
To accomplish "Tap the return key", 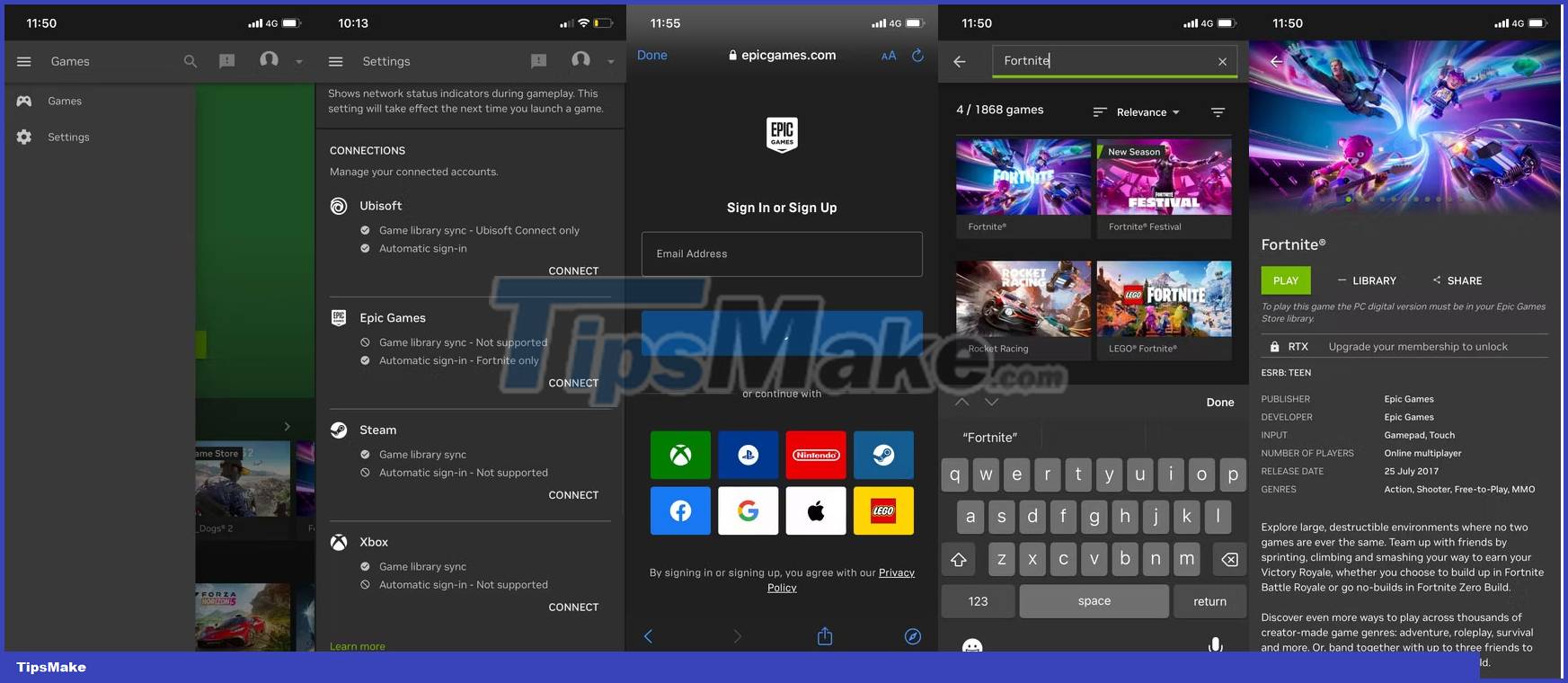I will tap(1209, 601).
